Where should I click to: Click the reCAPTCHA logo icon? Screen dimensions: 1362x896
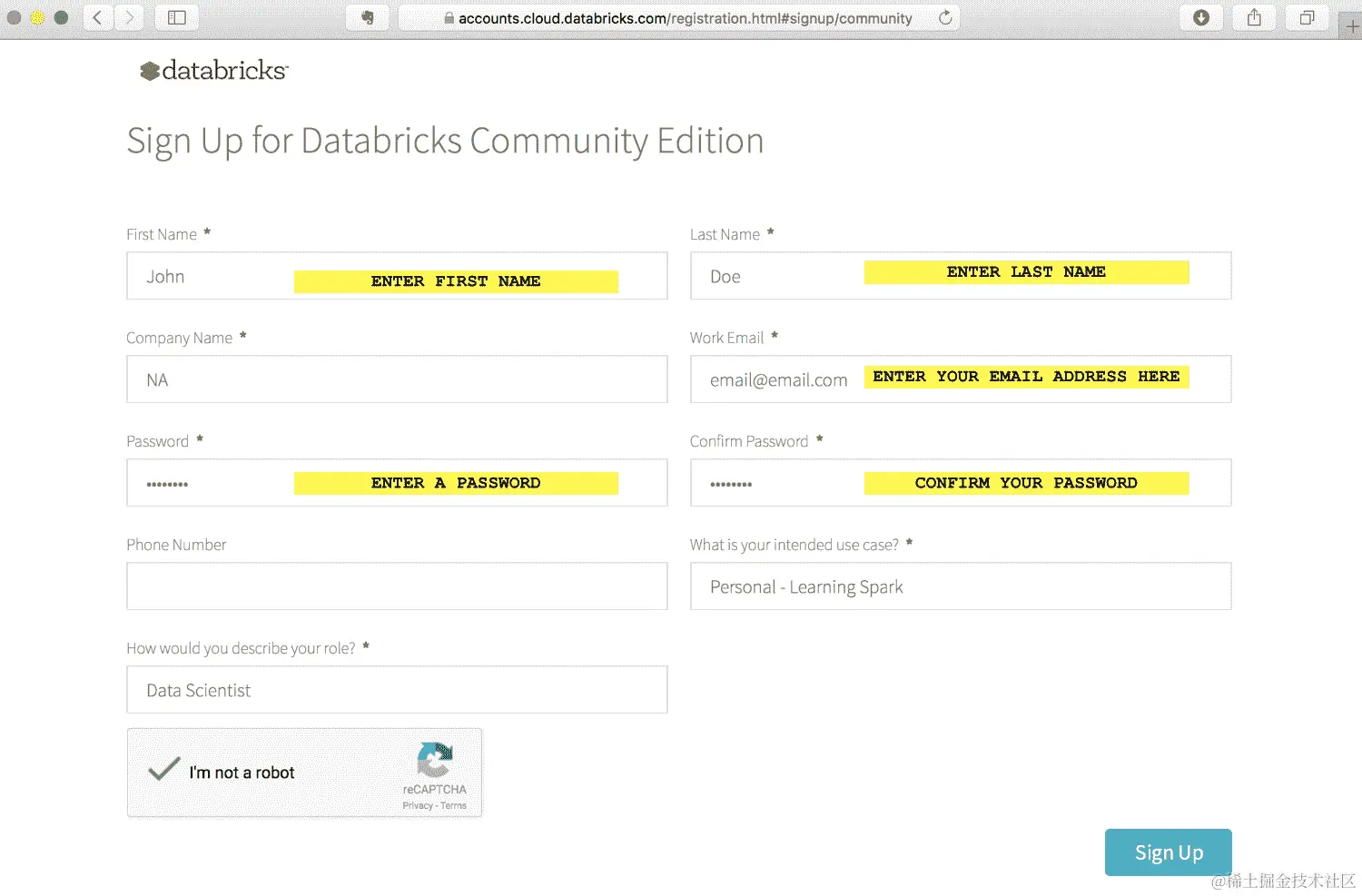434,760
